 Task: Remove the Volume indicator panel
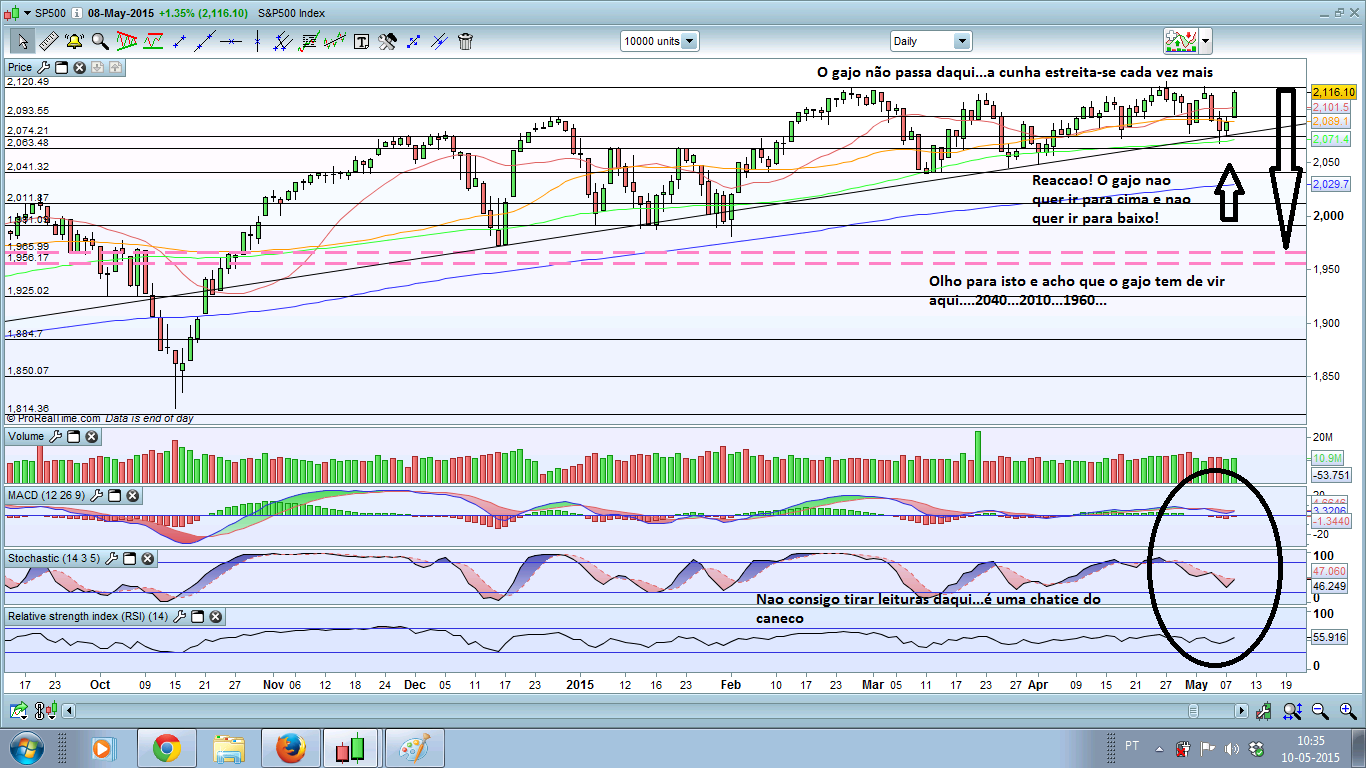[x=91, y=437]
